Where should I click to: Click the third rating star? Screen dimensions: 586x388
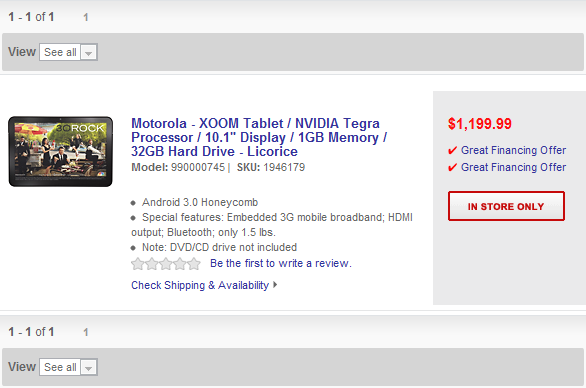(166, 264)
